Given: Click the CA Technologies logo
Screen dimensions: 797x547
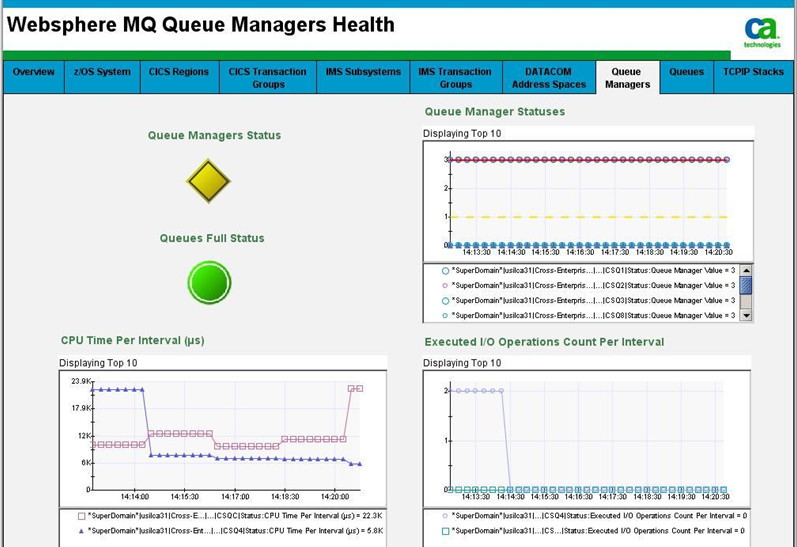Looking at the screenshot, I should click(762, 33).
